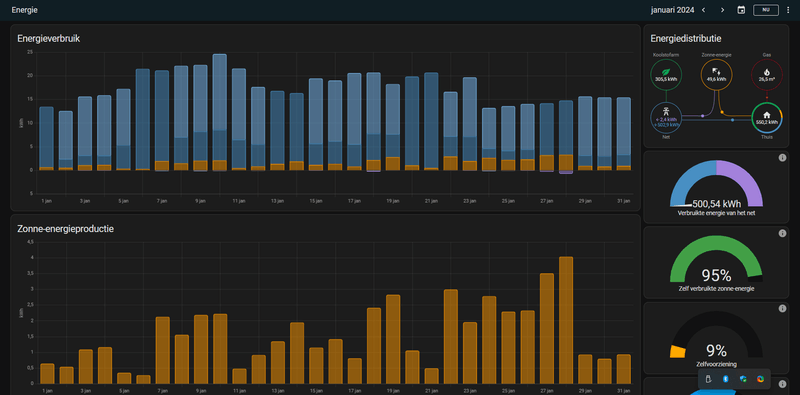
Task: Click the USB eject tray icon
Action: point(708,379)
